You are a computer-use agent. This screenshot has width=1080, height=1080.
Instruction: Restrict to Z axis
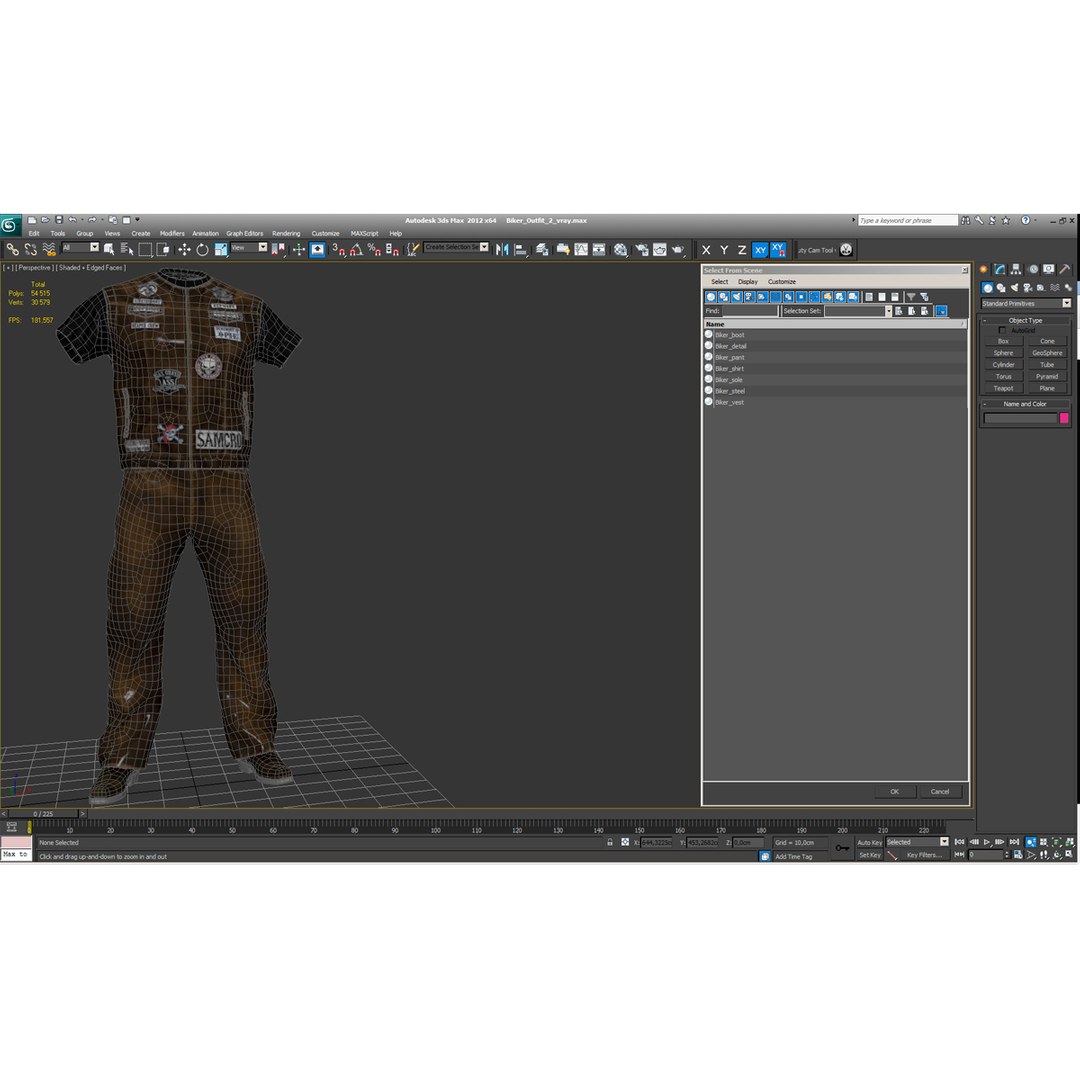742,250
